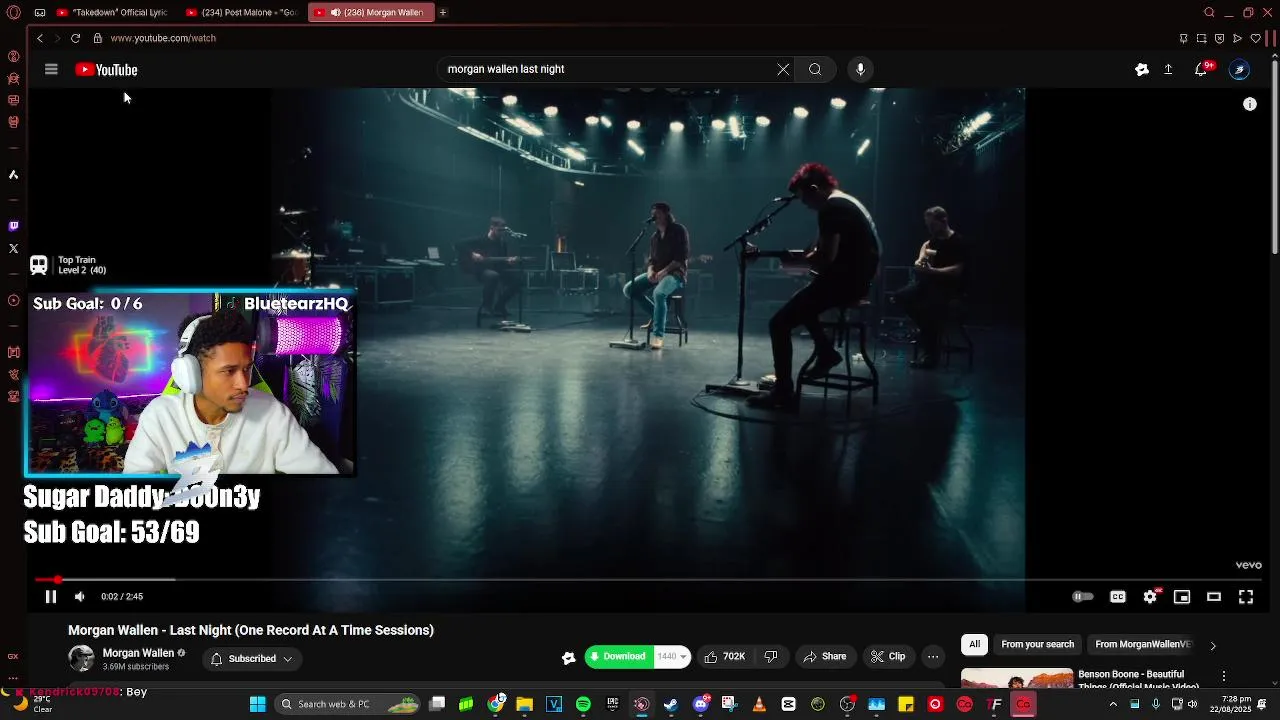
Task: Click the upload arrow icon in header
Action: [x=1168, y=69]
